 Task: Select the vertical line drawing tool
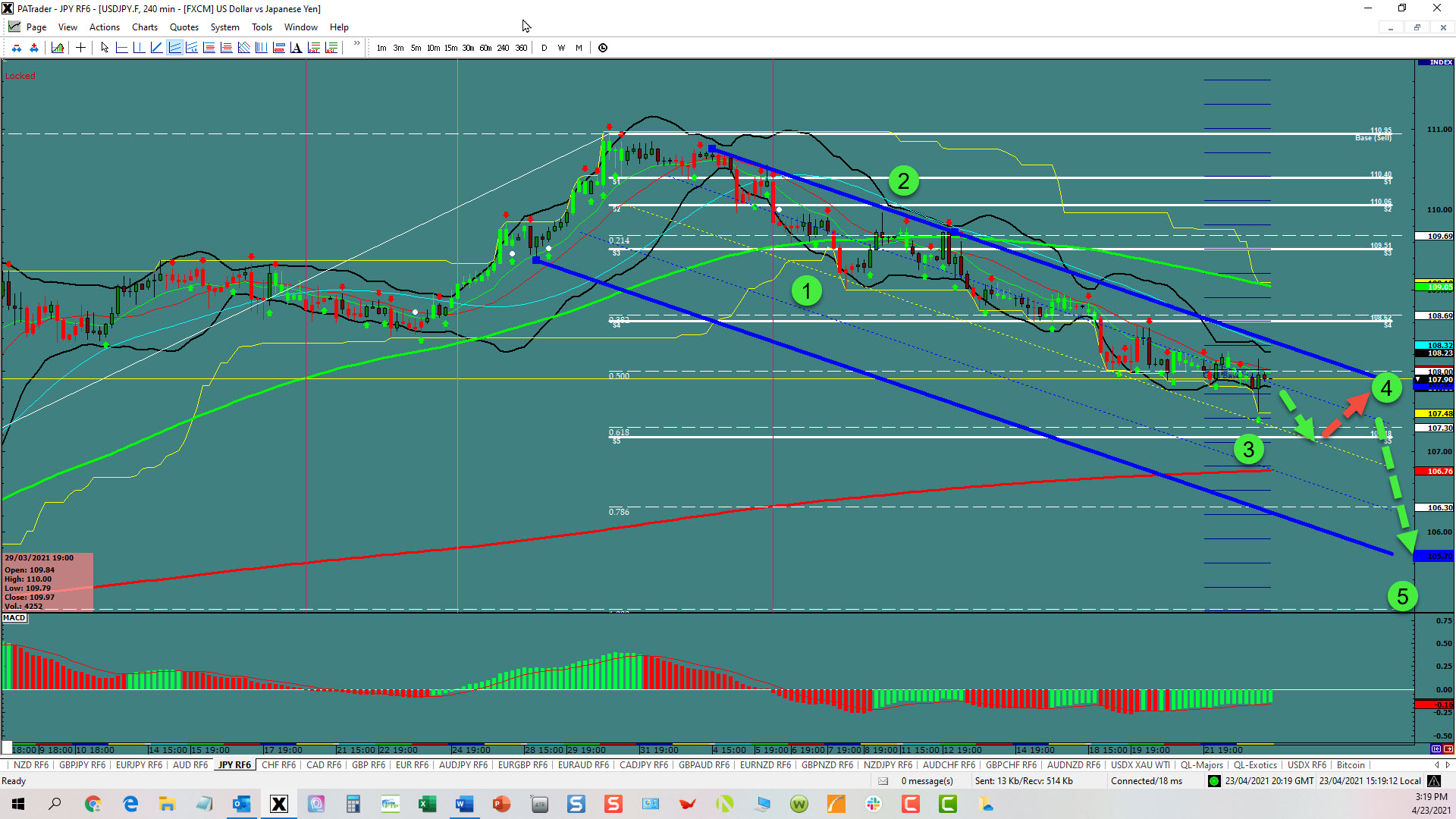click(139, 48)
